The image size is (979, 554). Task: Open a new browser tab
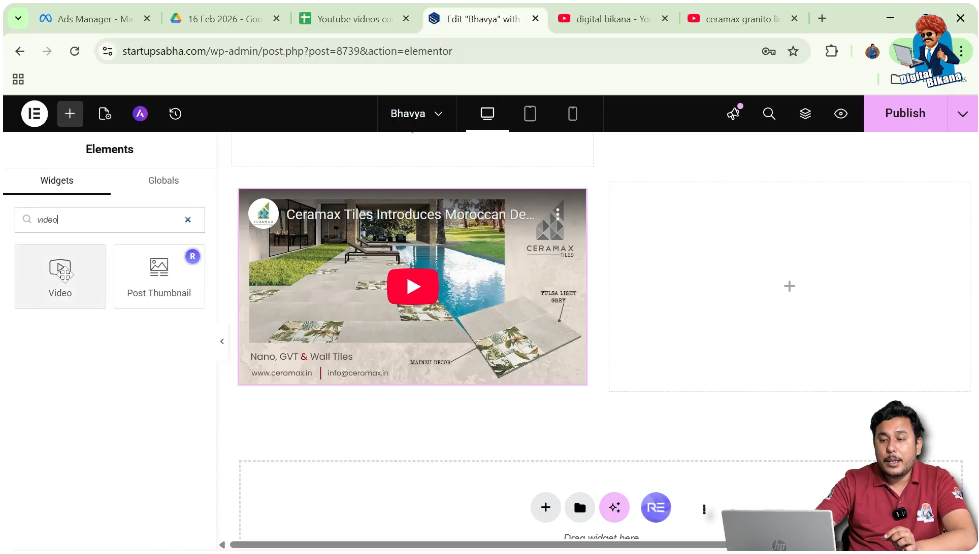[x=822, y=19]
